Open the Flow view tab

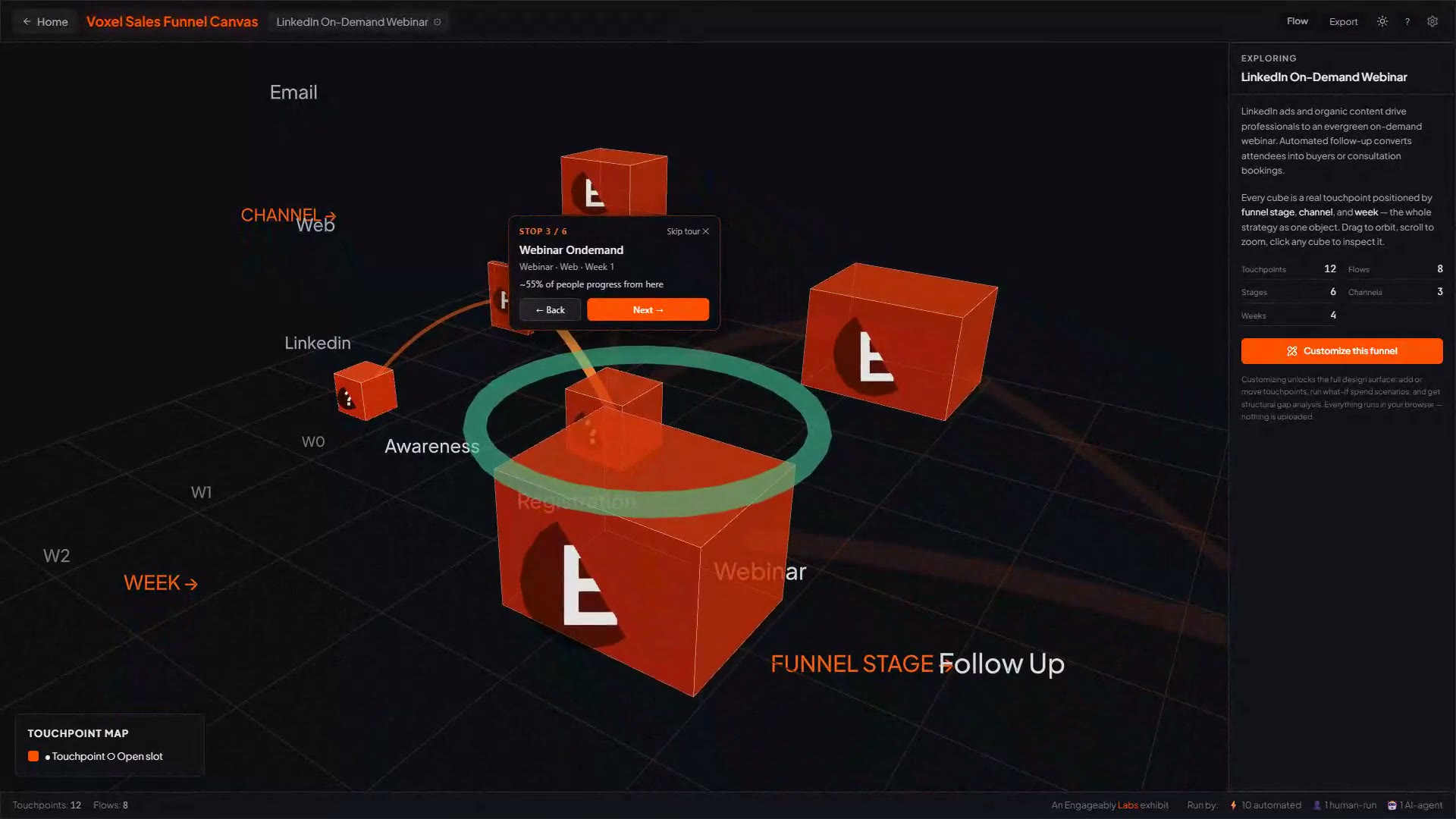pos(1297,21)
